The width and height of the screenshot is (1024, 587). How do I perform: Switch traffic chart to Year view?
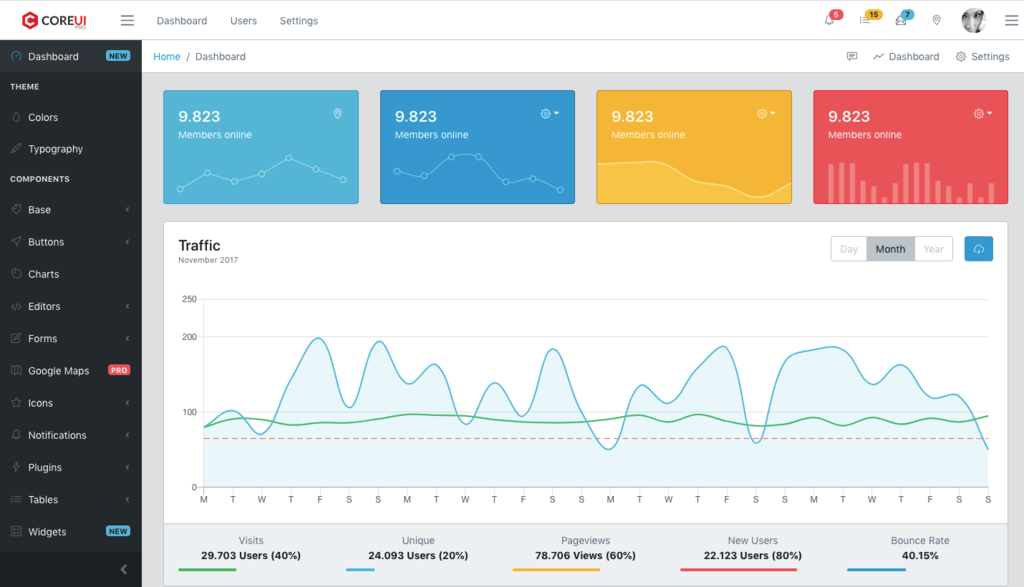[933, 248]
